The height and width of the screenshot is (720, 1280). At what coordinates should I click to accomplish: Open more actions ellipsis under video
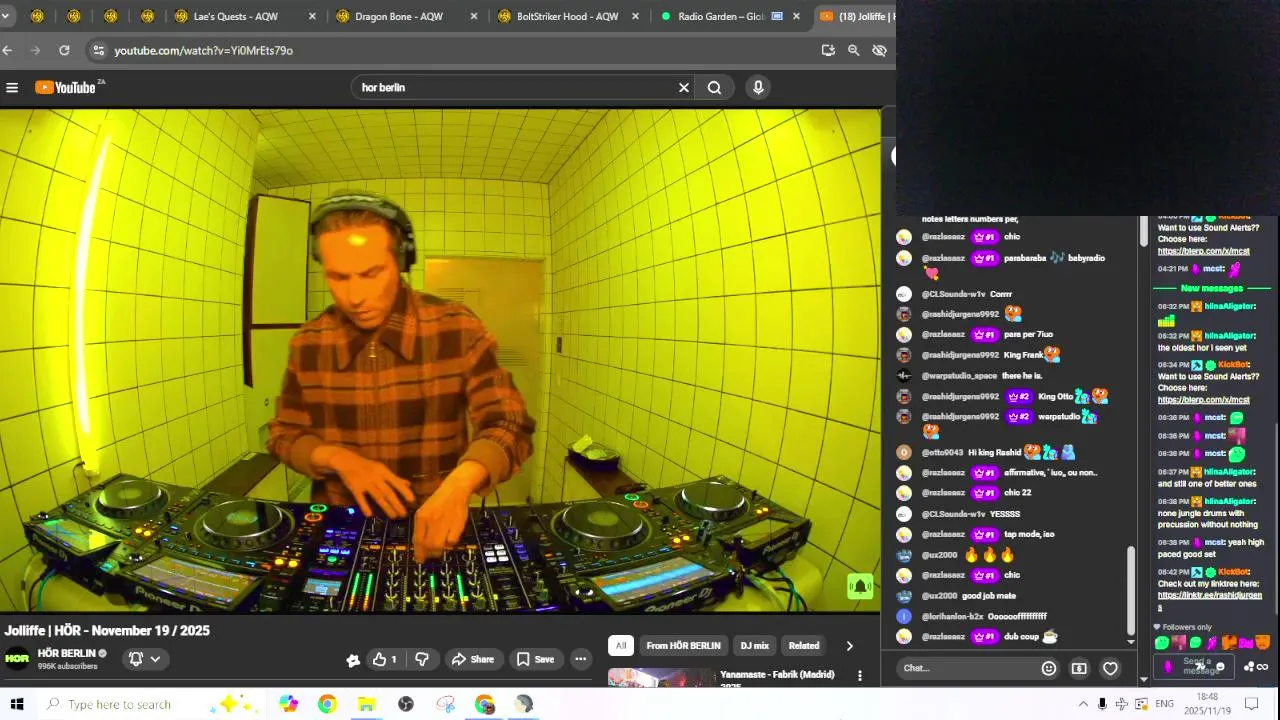[580, 659]
